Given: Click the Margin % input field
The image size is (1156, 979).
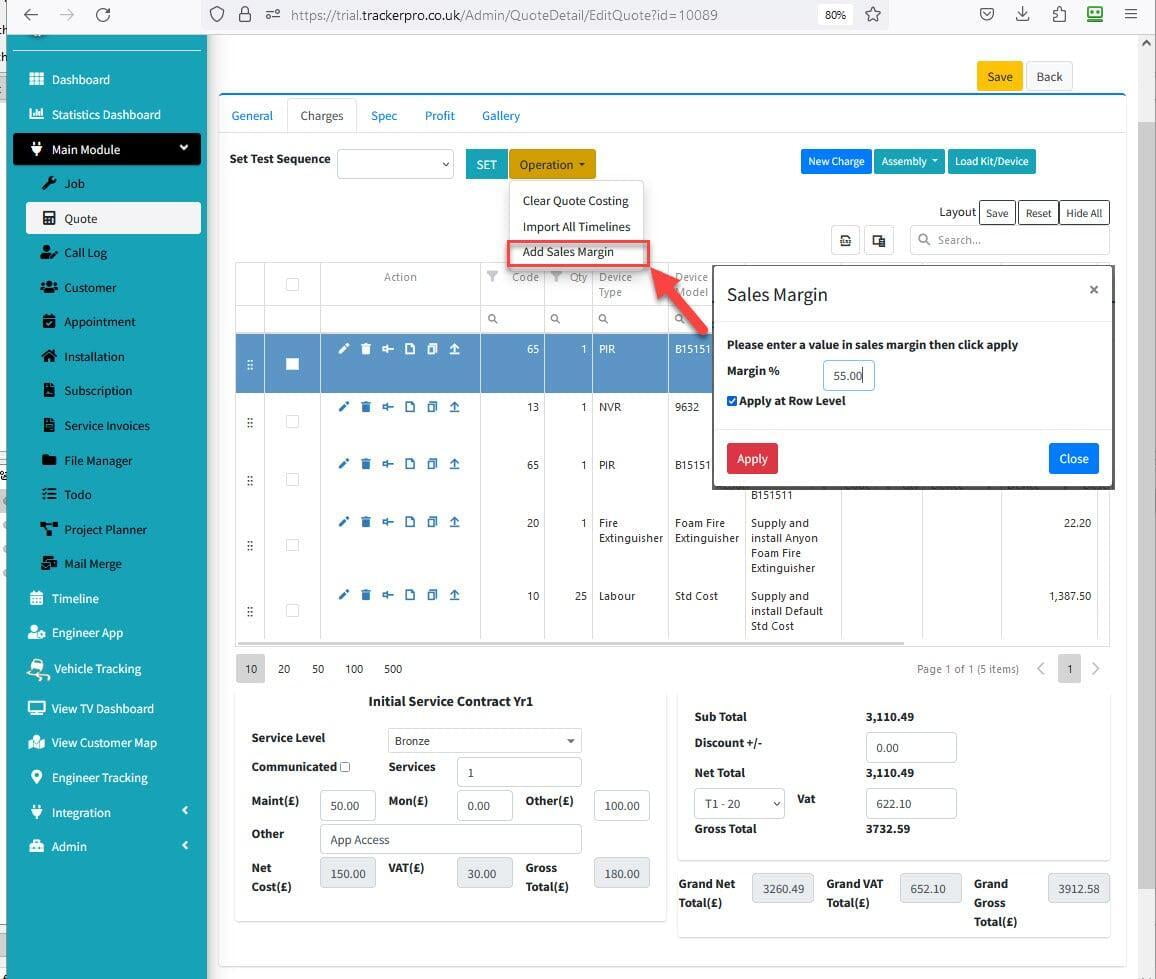Looking at the screenshot, I should point(848,376).
